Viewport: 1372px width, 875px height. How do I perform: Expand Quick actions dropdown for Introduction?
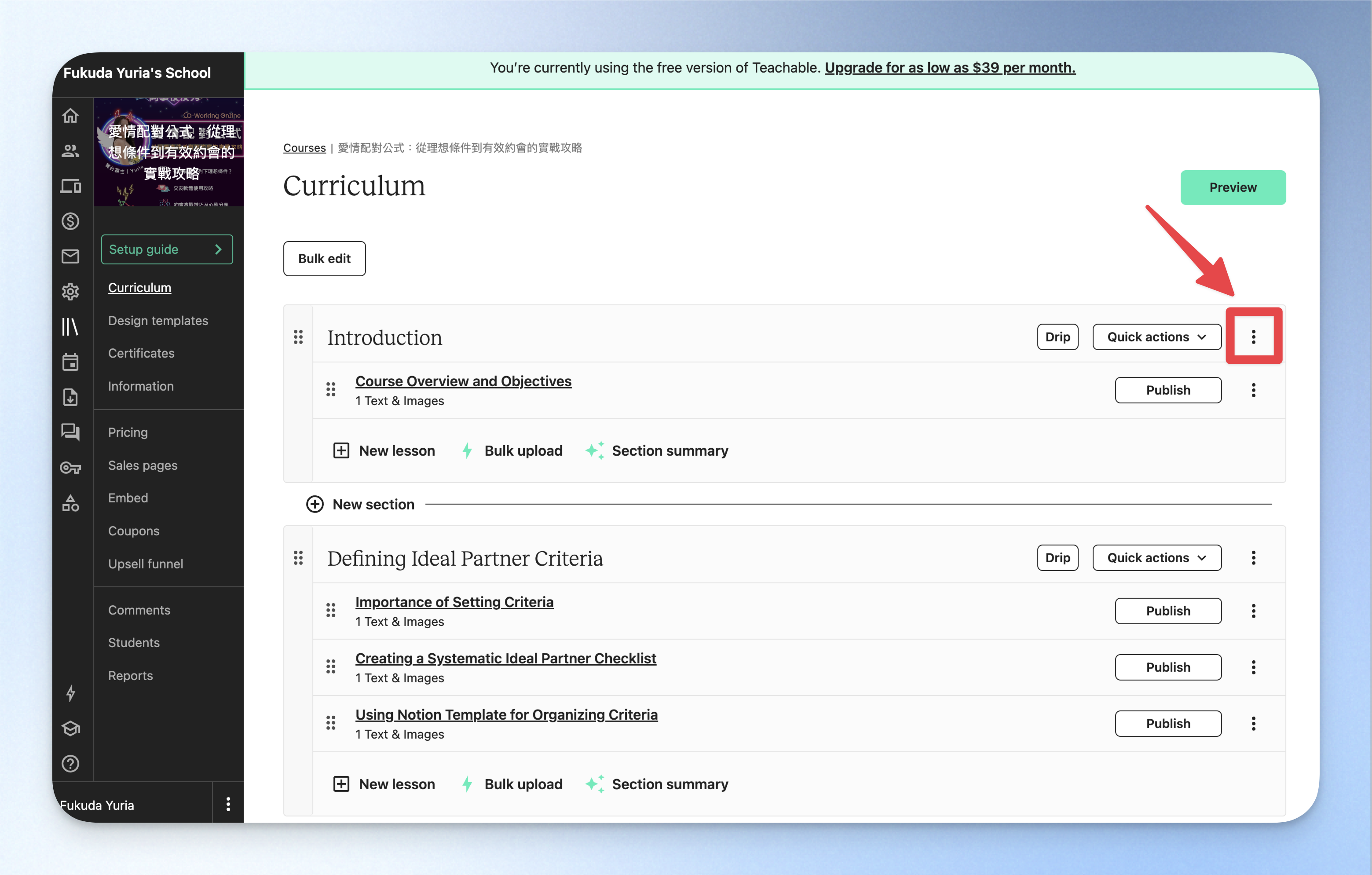(x=1156, y=337)
